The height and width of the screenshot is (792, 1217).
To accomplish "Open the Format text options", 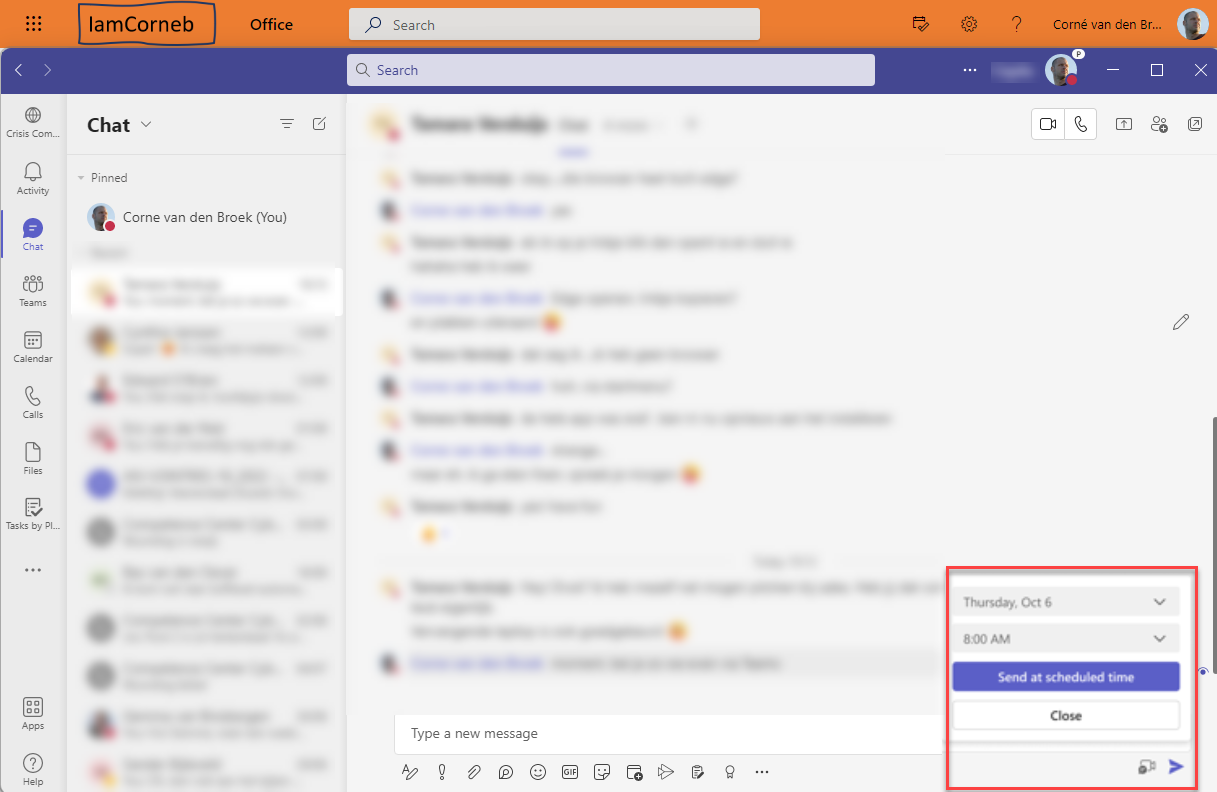I will click(408, 772).
